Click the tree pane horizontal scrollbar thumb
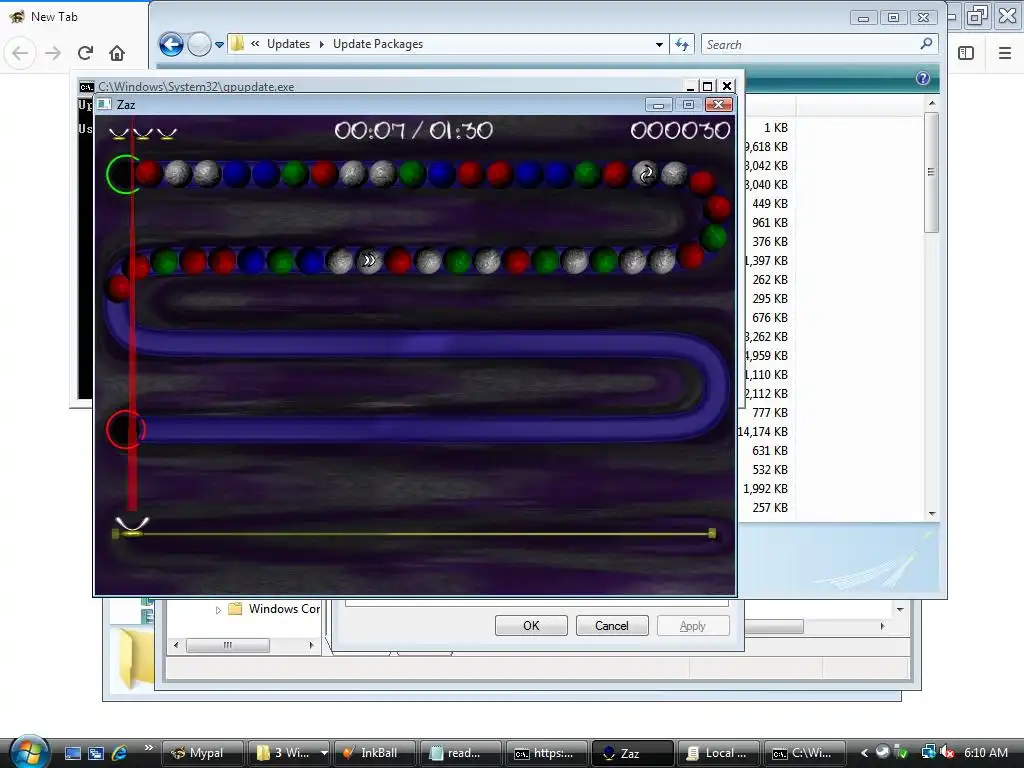The width and height of the screenshot is (1024, 768). click(x=227, y=645)
